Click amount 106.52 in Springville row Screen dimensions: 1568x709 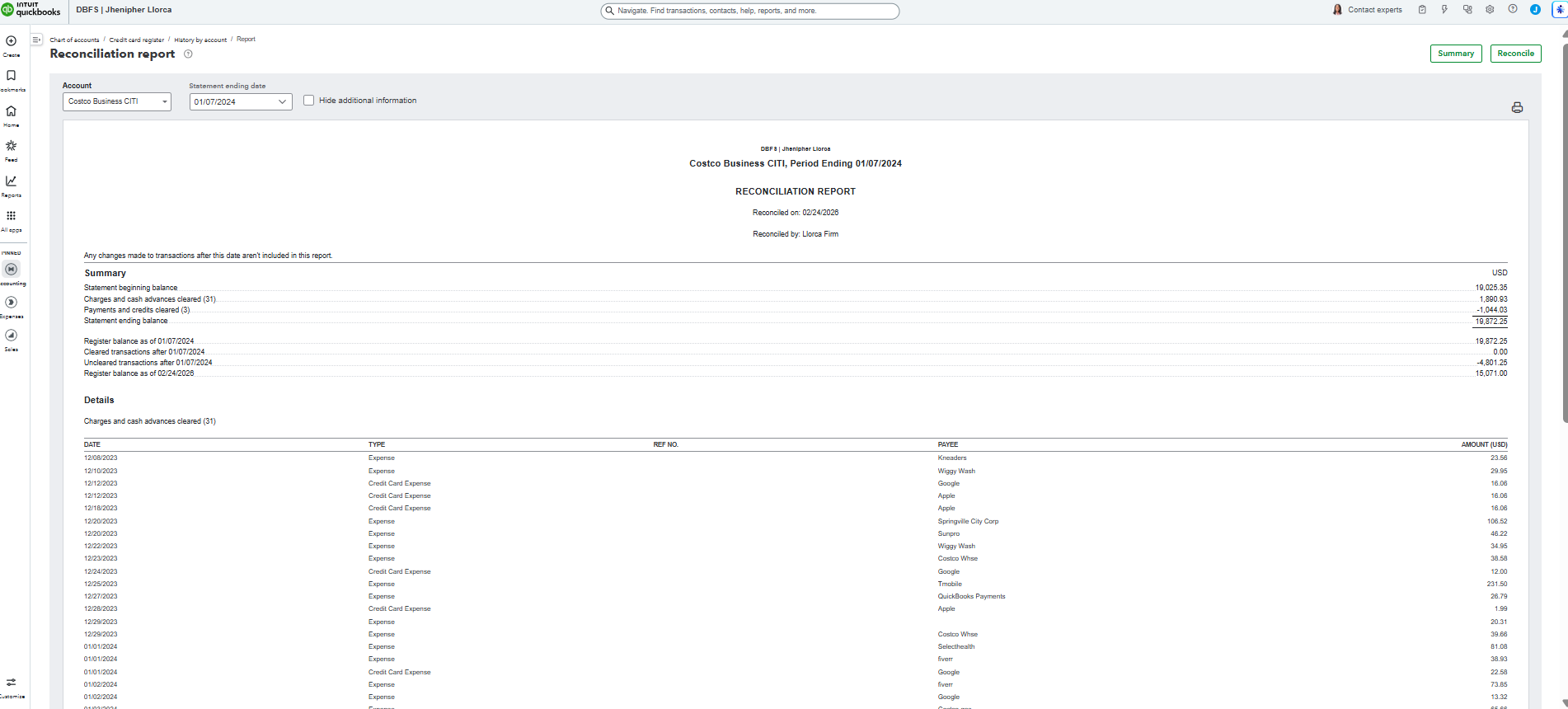[1497, 521]
